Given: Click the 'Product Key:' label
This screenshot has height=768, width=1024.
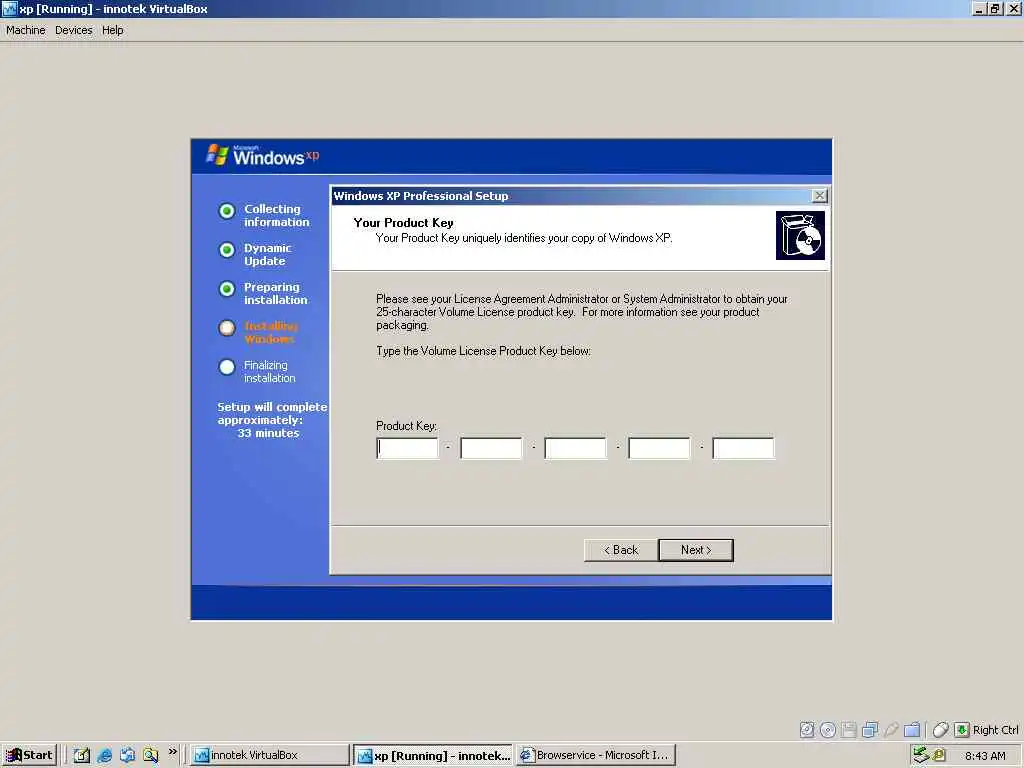Looking at the screenshot, I should 406,426.
